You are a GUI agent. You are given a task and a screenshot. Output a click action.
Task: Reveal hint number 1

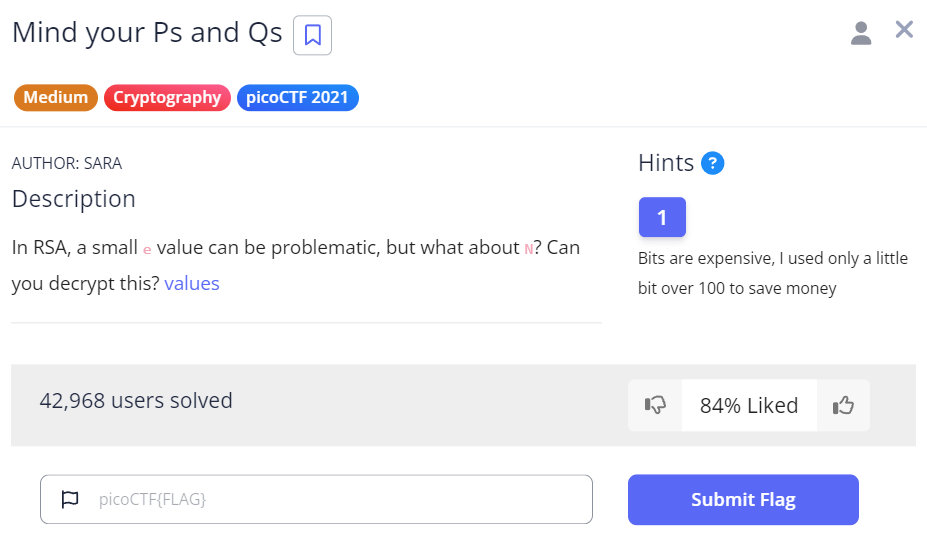pos(662,217)
